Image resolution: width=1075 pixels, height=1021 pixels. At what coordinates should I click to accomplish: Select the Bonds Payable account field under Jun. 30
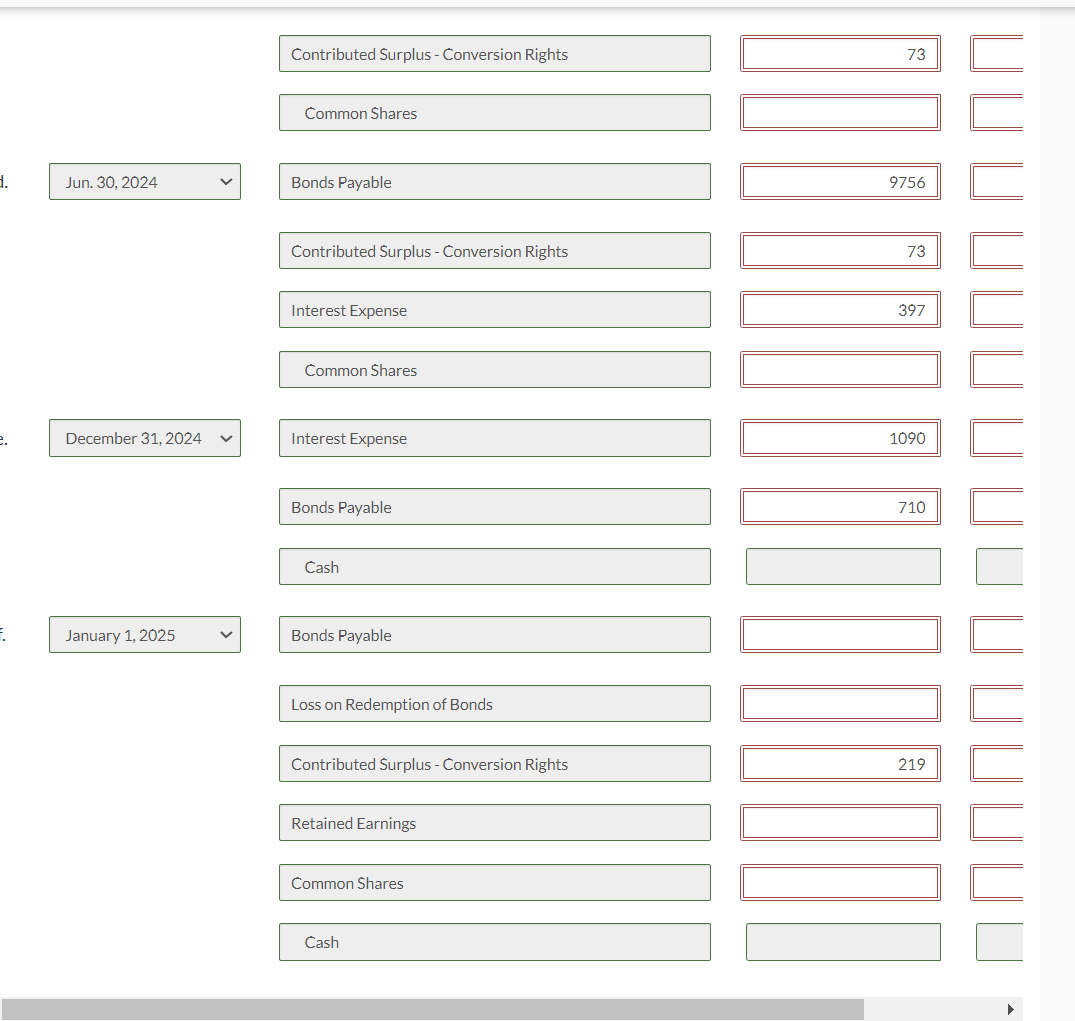coord(494,181)
